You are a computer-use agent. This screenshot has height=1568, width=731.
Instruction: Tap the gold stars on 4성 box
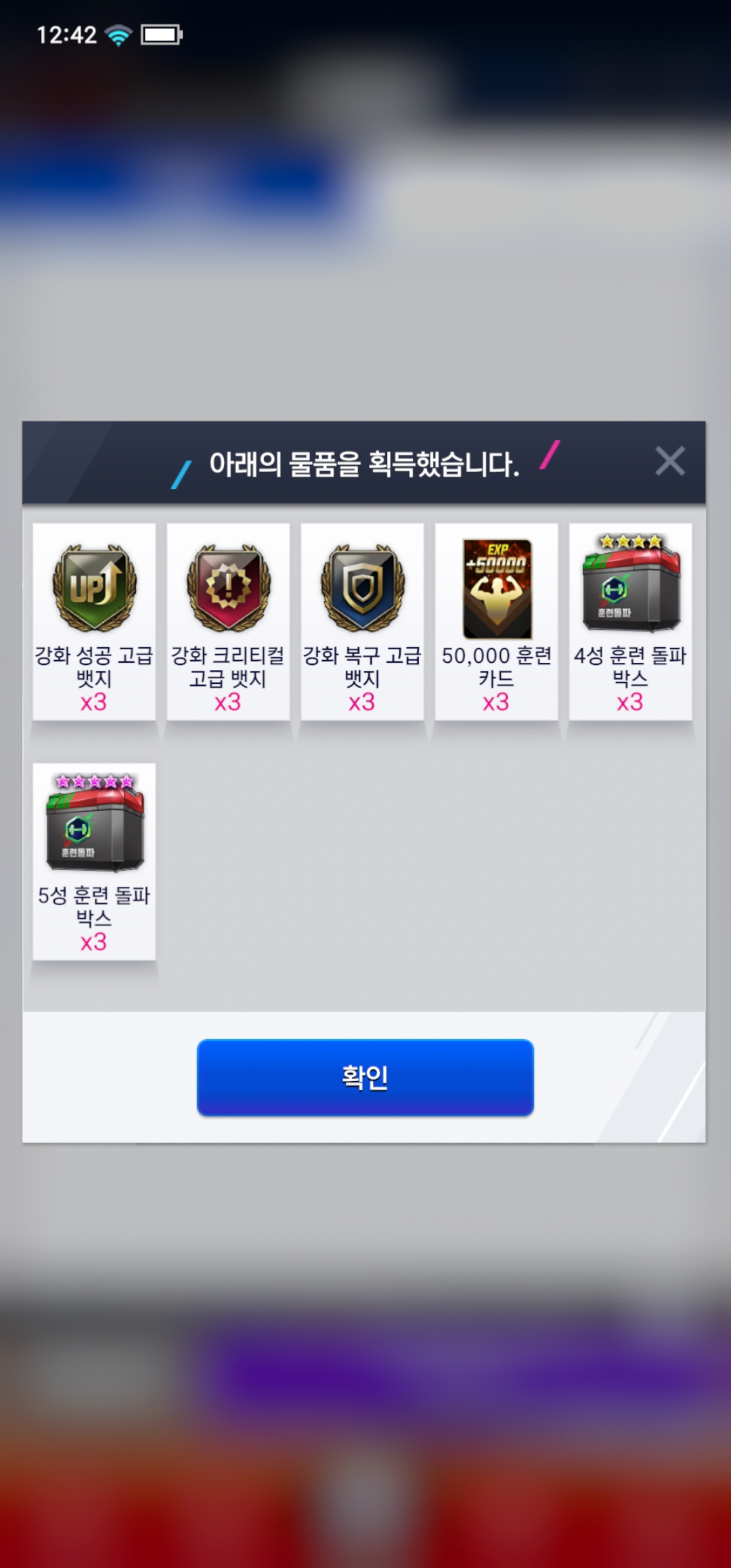[631, 541]
